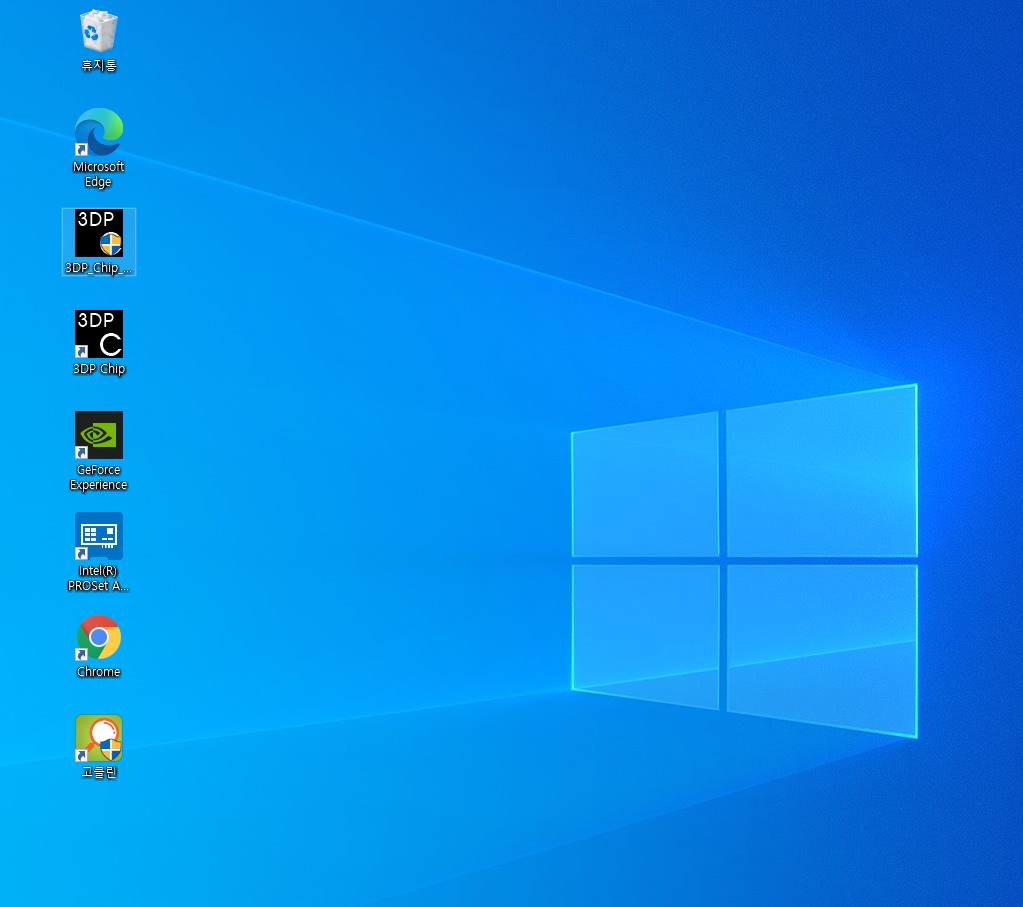
Task: Click the '휴지통' label text
Action: click(99, 65)
